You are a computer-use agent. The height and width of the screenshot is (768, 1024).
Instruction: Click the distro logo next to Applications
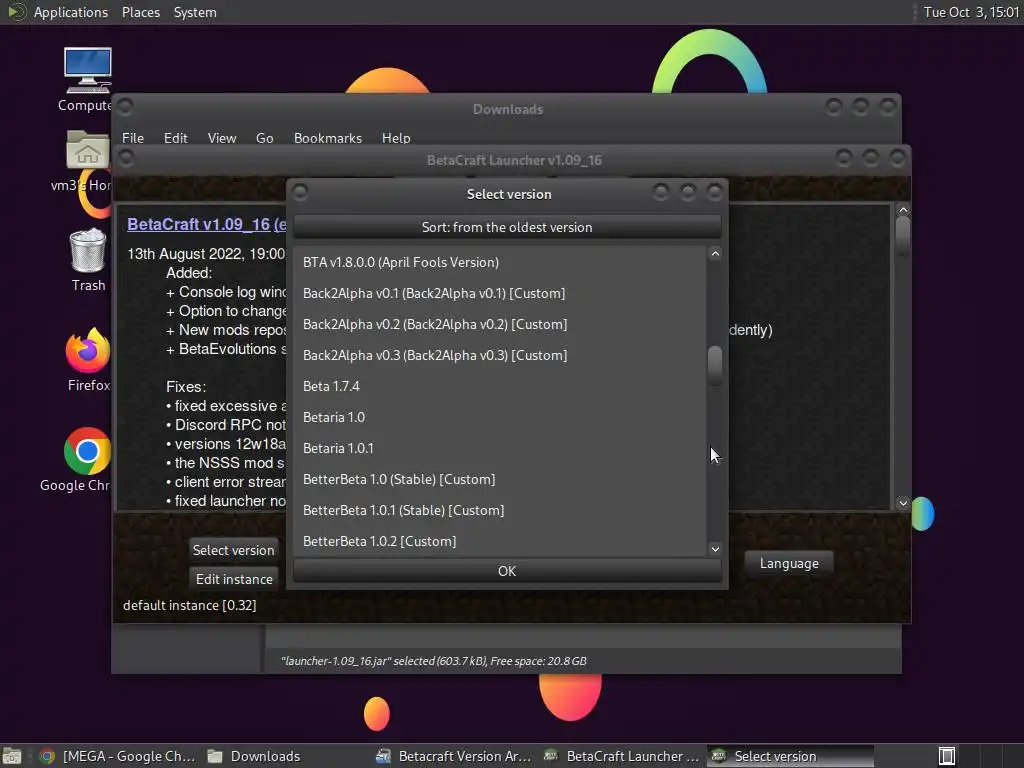coord(16,12)
